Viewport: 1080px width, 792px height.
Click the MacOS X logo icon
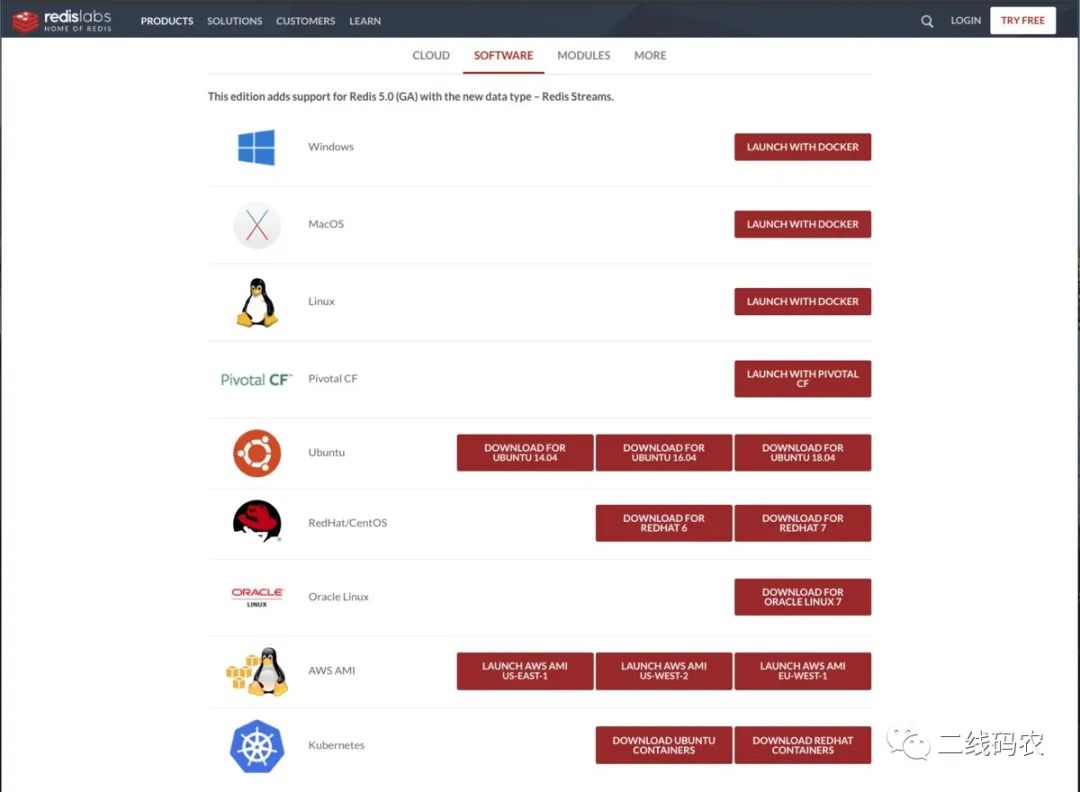257,225
